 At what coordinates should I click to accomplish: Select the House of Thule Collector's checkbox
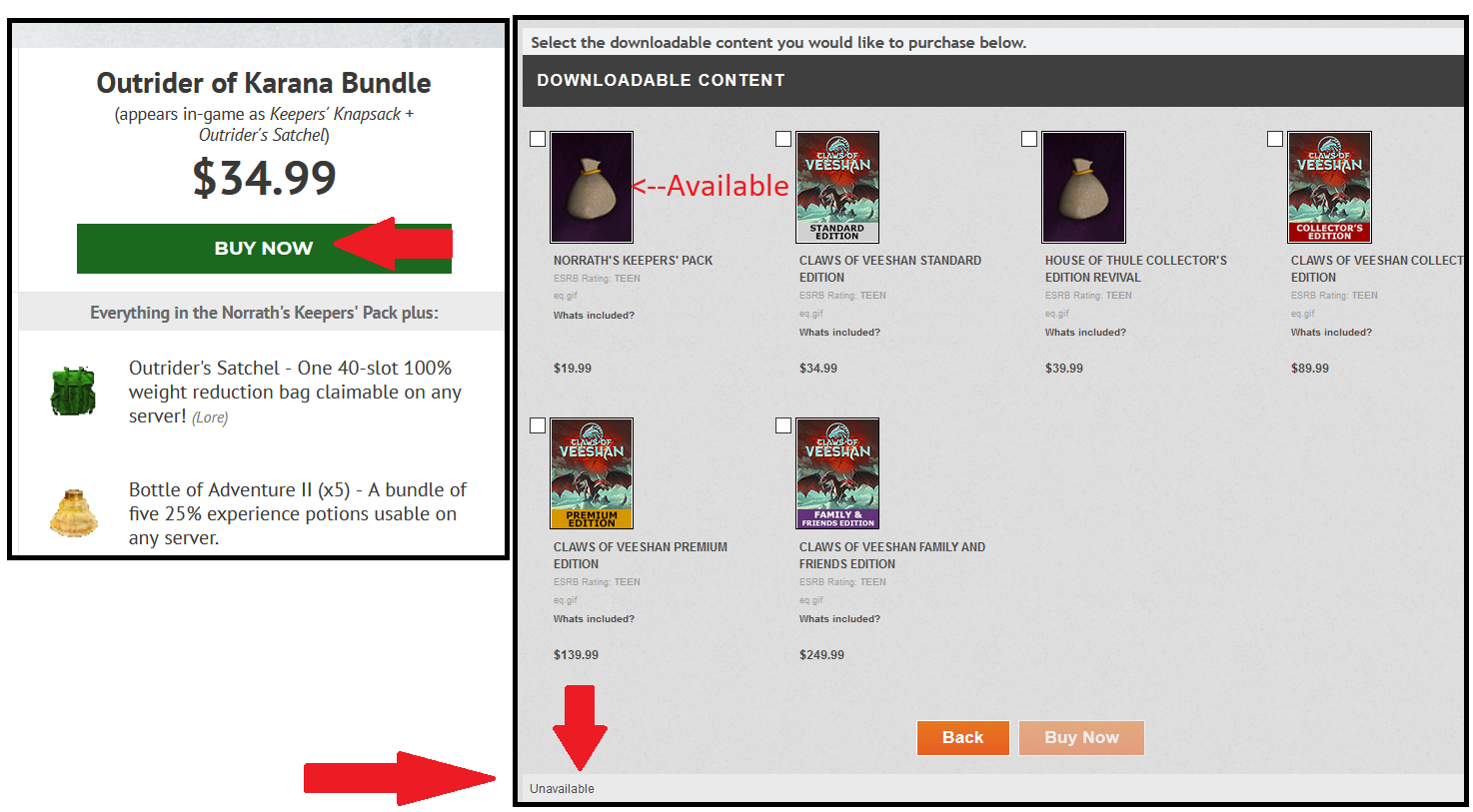click(1029, 139)
